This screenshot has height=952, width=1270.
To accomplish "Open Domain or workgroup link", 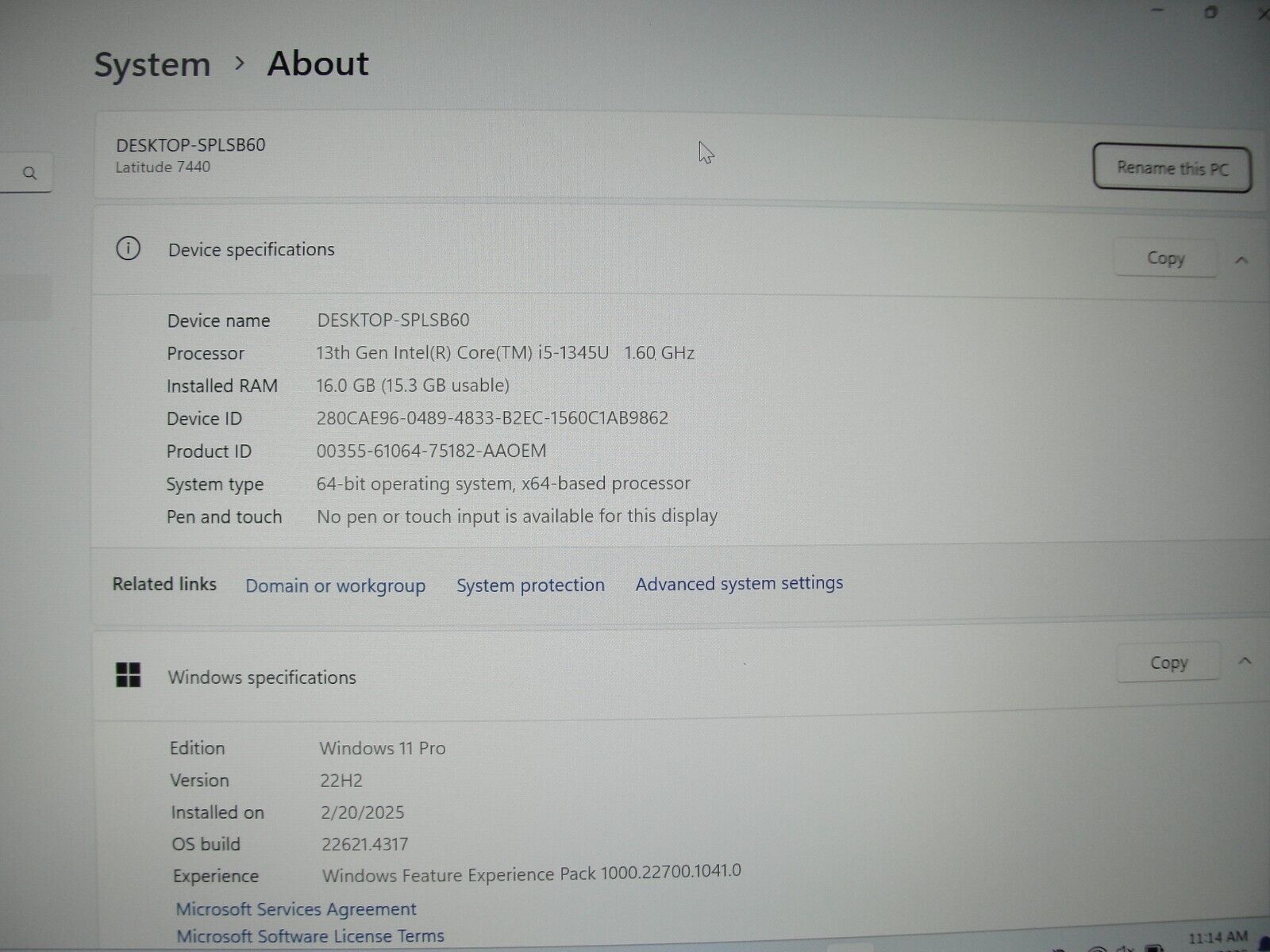I will tap(335, 585).
